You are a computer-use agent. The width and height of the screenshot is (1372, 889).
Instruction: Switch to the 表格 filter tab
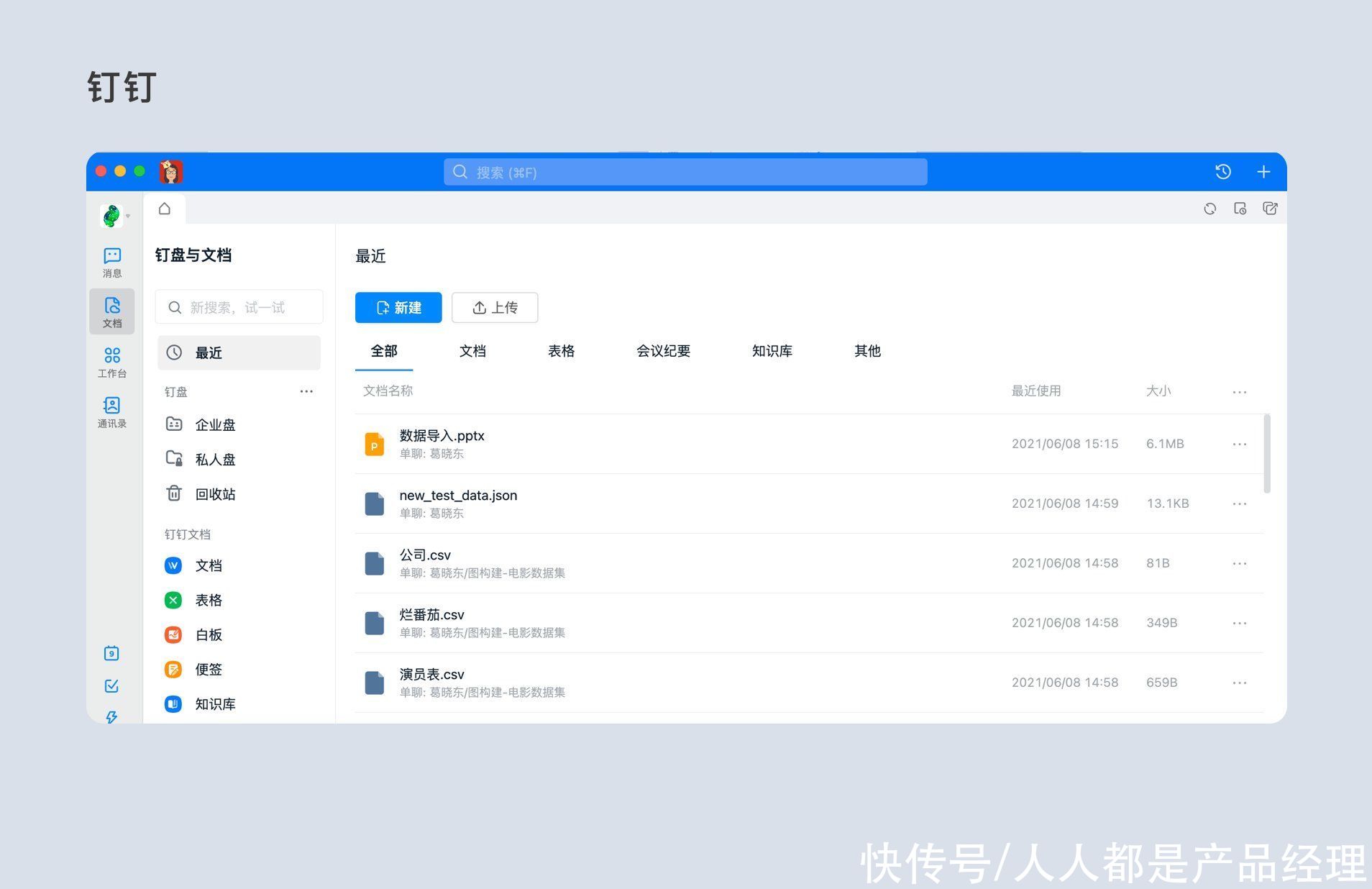[x=561, y=351]
